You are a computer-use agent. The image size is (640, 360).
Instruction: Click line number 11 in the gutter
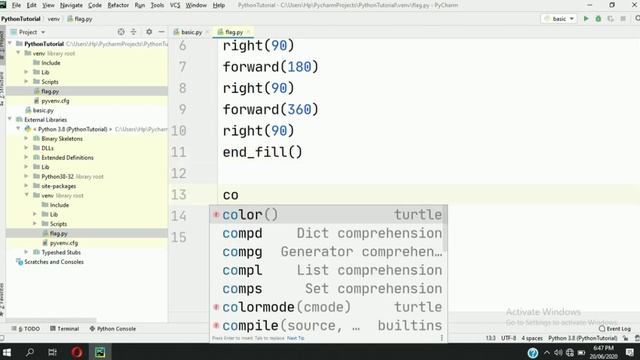click(x=179, y=152)
